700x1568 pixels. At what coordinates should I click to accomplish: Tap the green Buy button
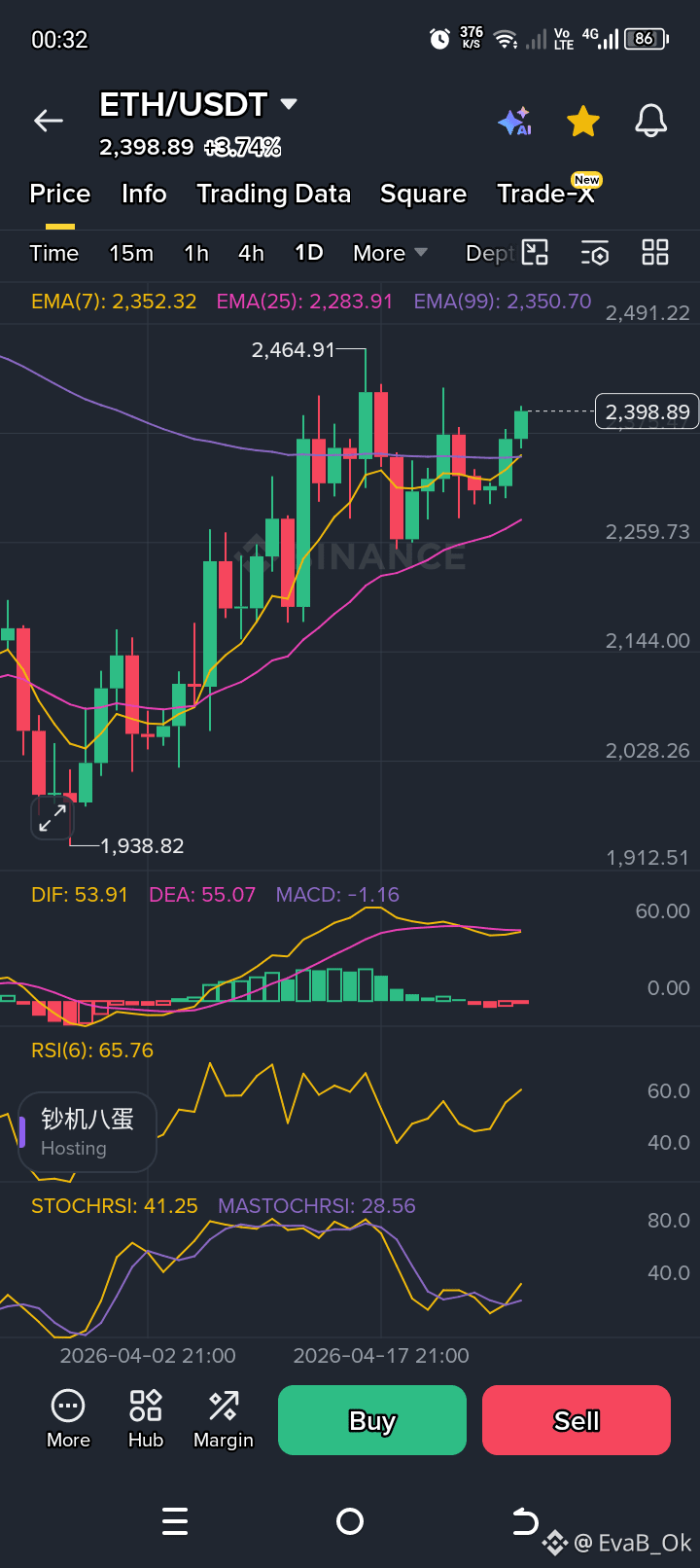pyautogui.click(x=372, y=1420)
